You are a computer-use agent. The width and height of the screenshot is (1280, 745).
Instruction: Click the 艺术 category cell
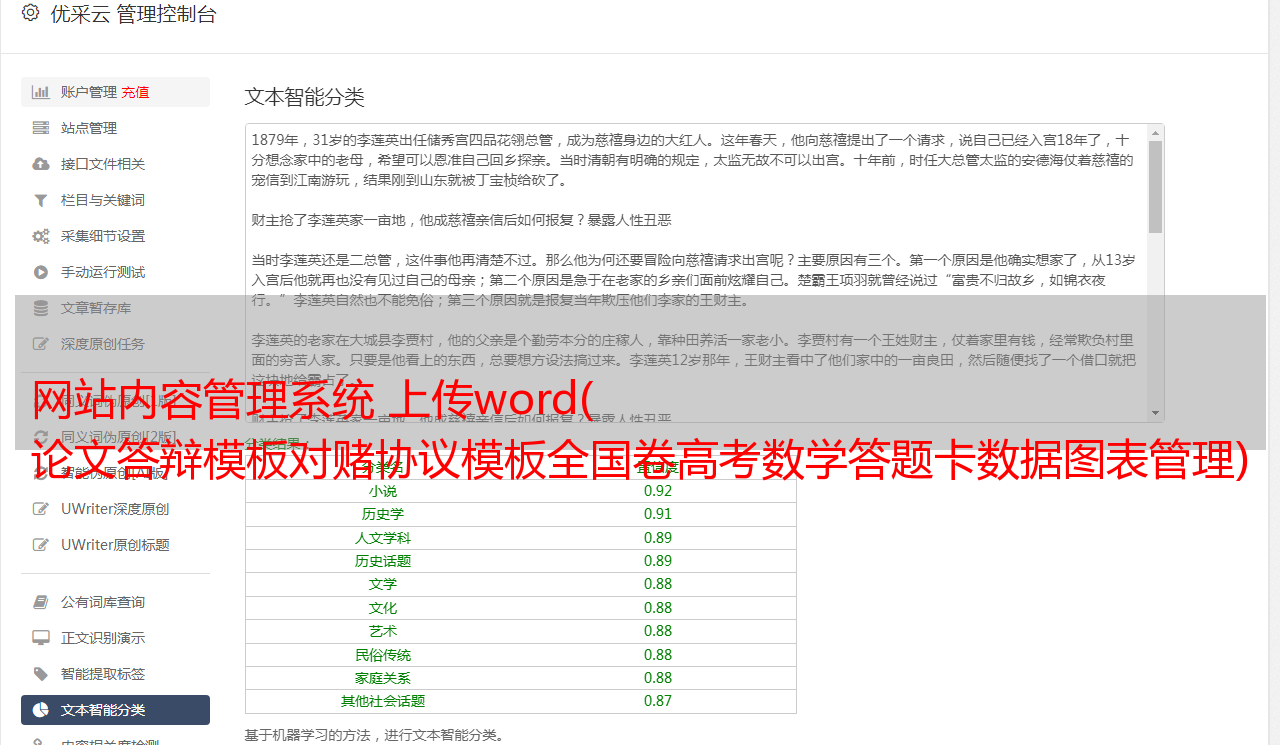(383, 631)
